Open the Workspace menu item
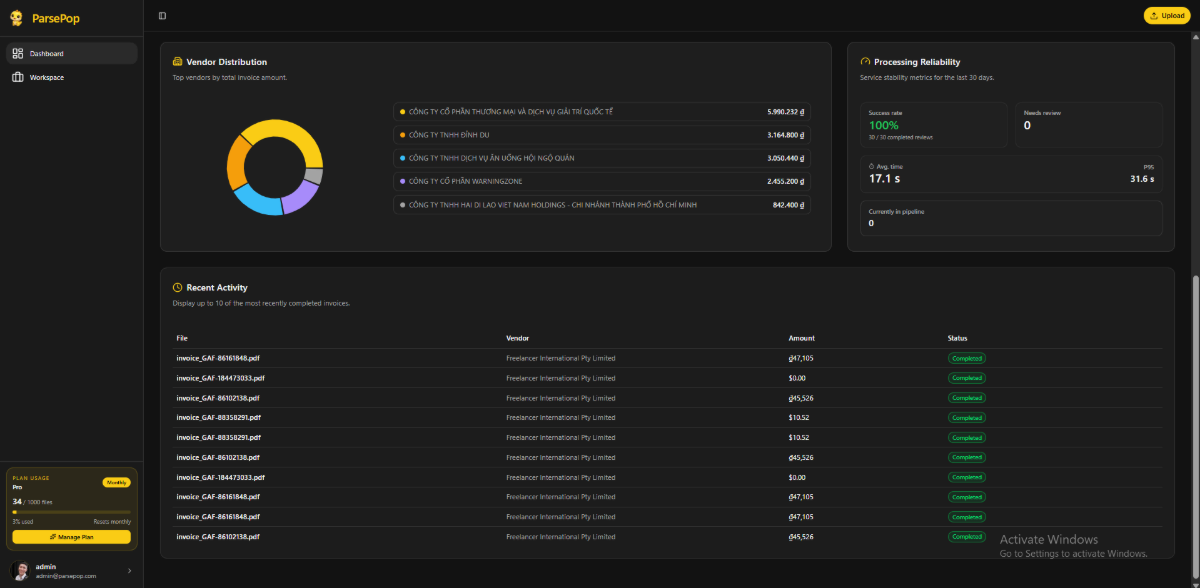1200x588 pixels. (71, 77)
